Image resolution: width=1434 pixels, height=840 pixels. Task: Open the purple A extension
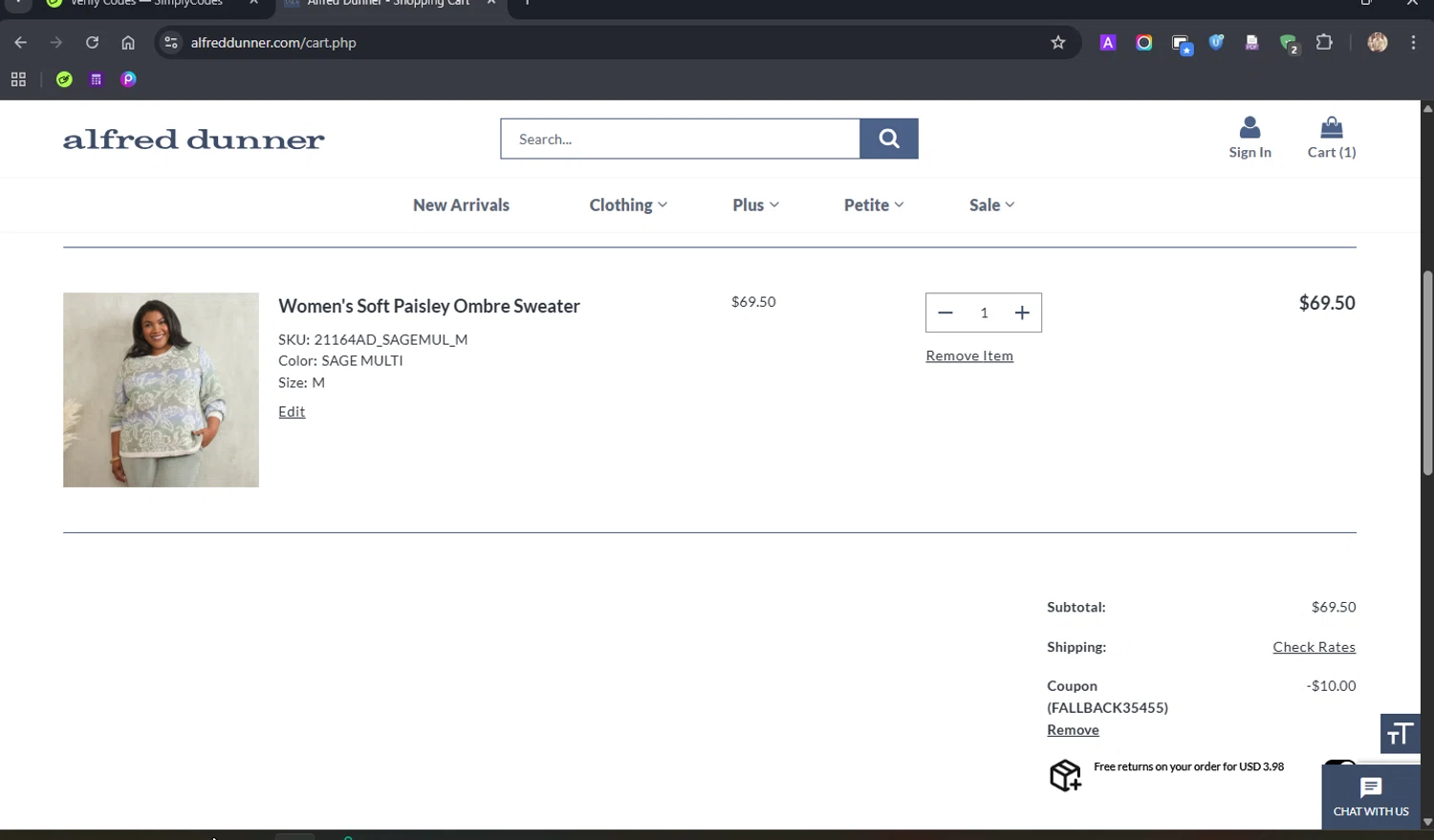[x=1108, y=42]
